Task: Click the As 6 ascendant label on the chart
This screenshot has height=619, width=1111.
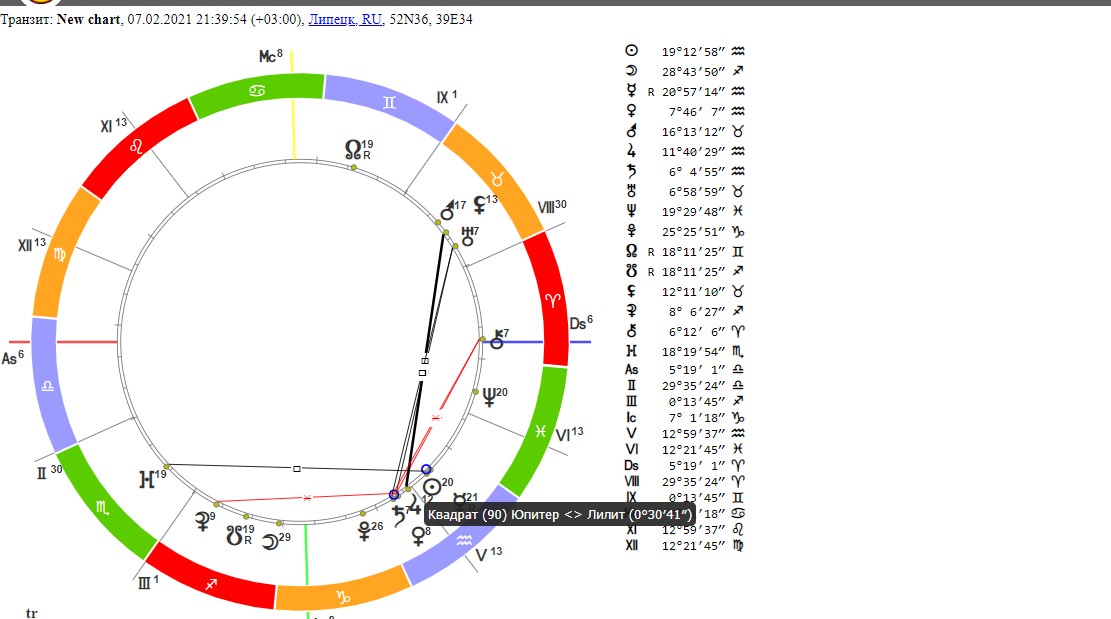Action: pos(13,358)
